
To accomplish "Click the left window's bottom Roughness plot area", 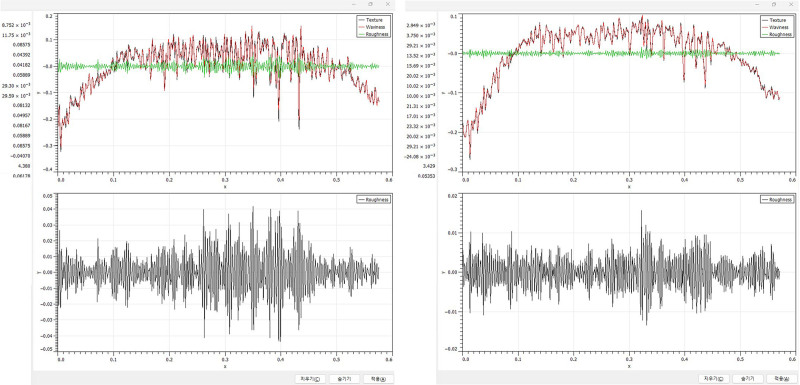I will [x=224, y=273].
